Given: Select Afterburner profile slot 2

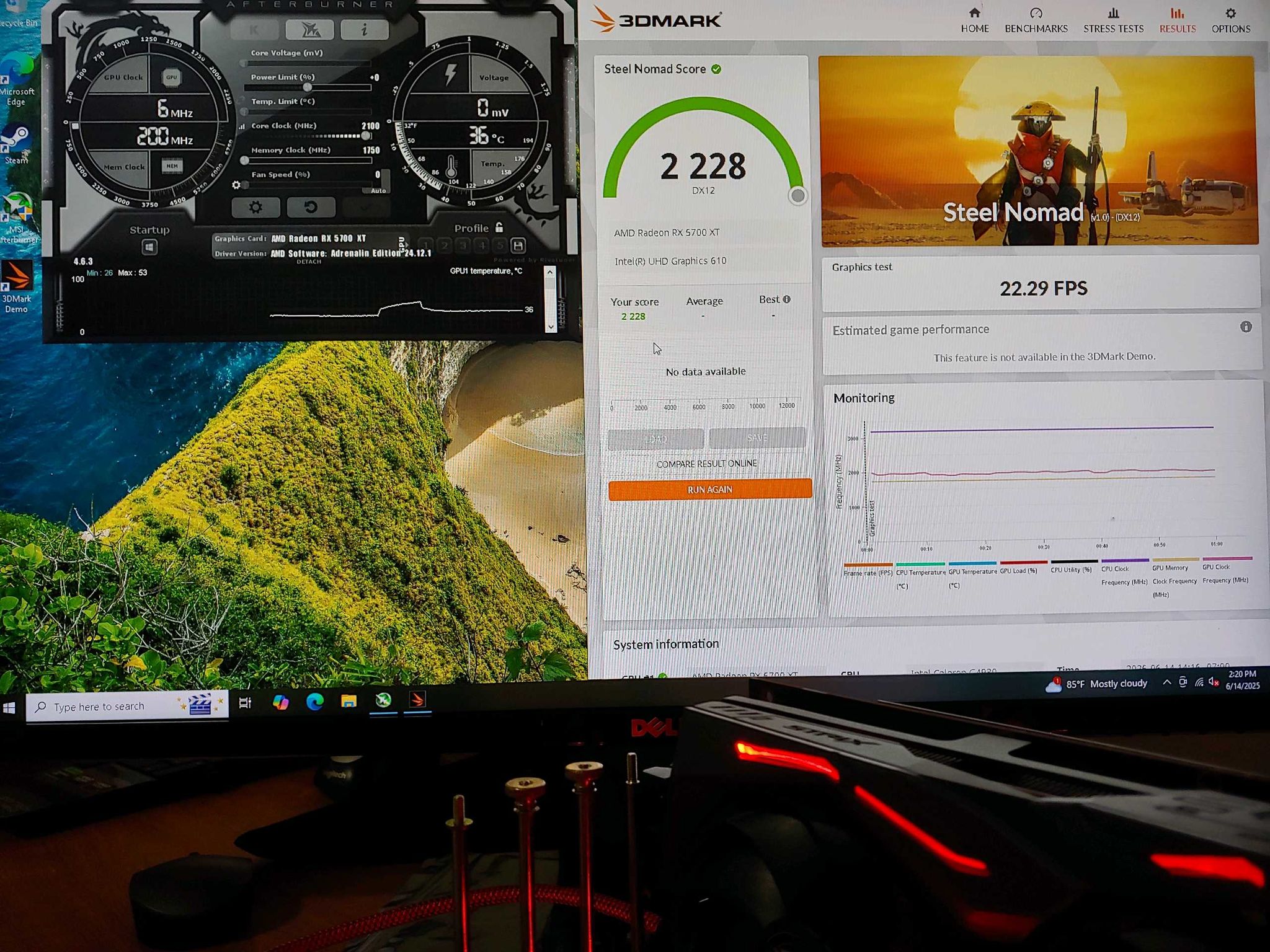Looking at the screenshot, I should tap(445, 245).
